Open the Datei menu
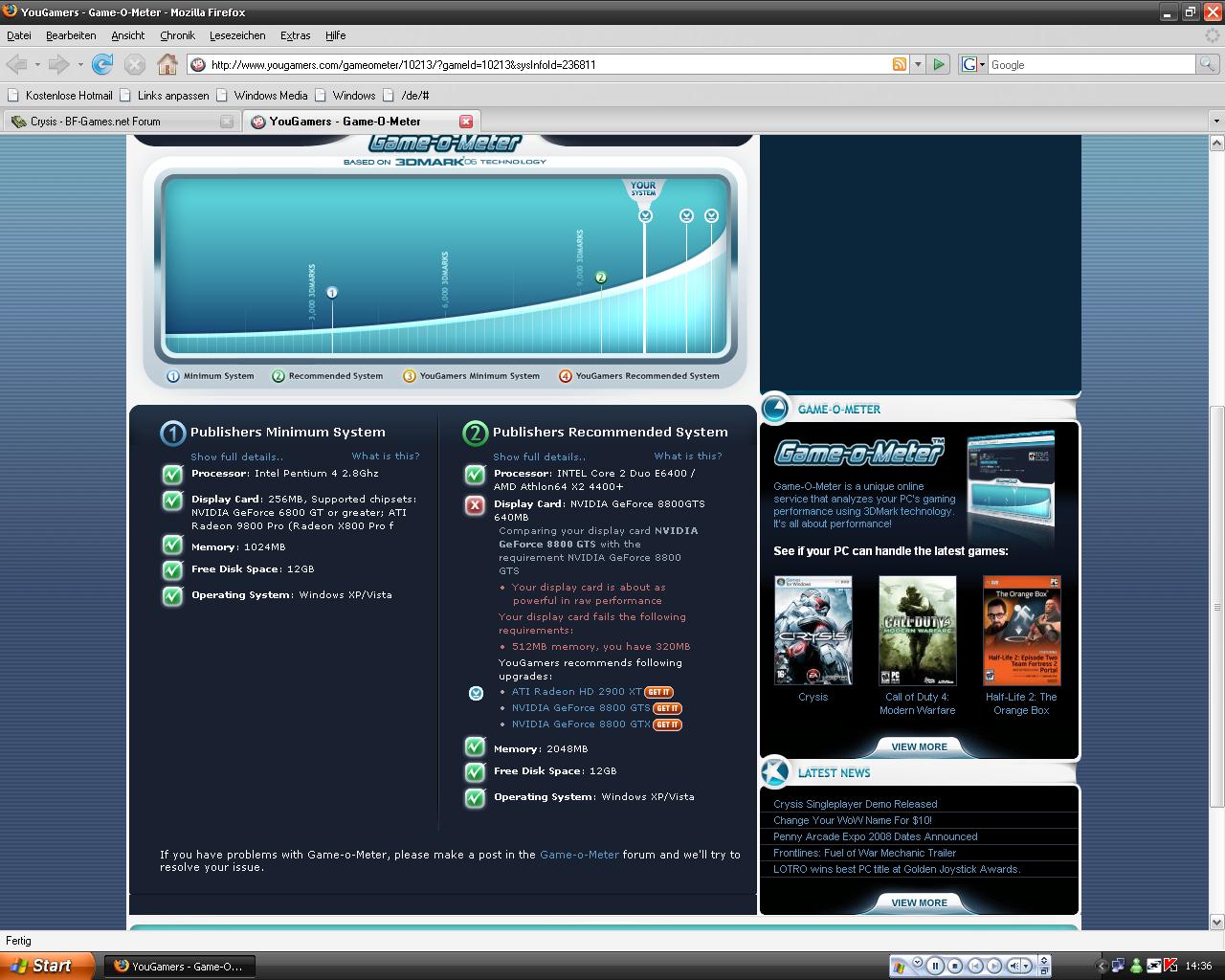 click(x=19, y=35)
